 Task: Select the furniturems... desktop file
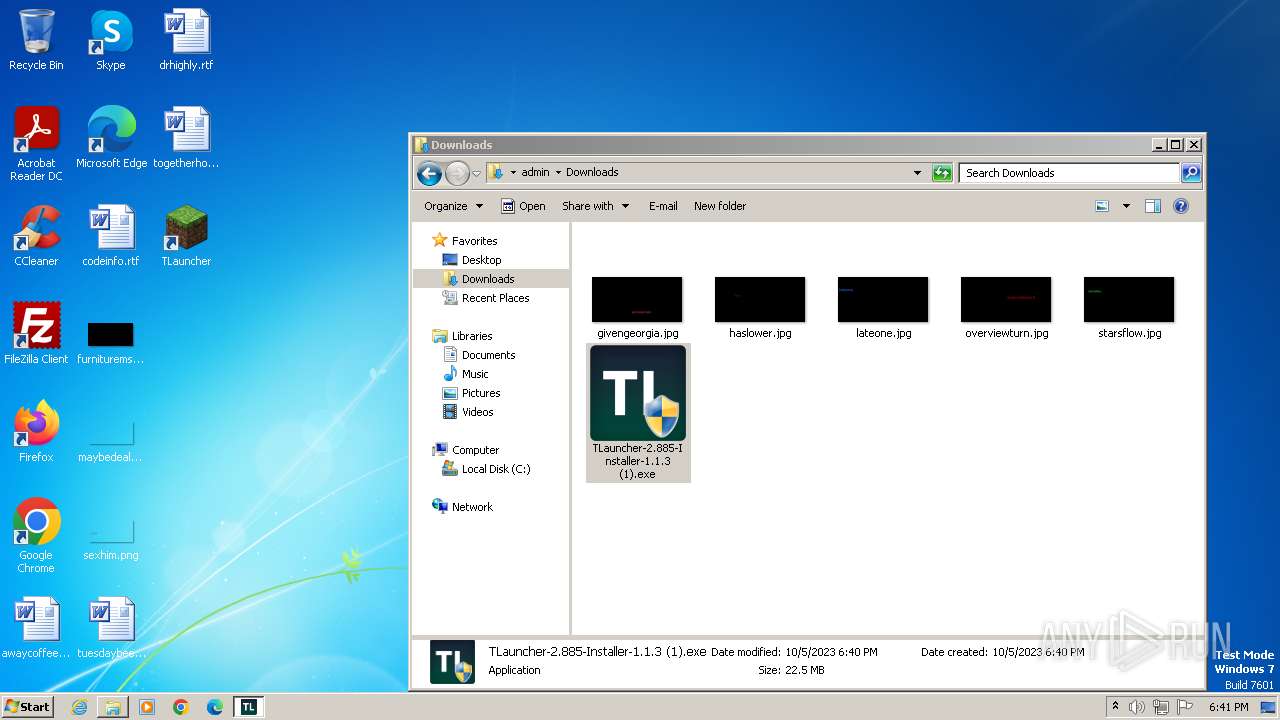pos(111,340)
